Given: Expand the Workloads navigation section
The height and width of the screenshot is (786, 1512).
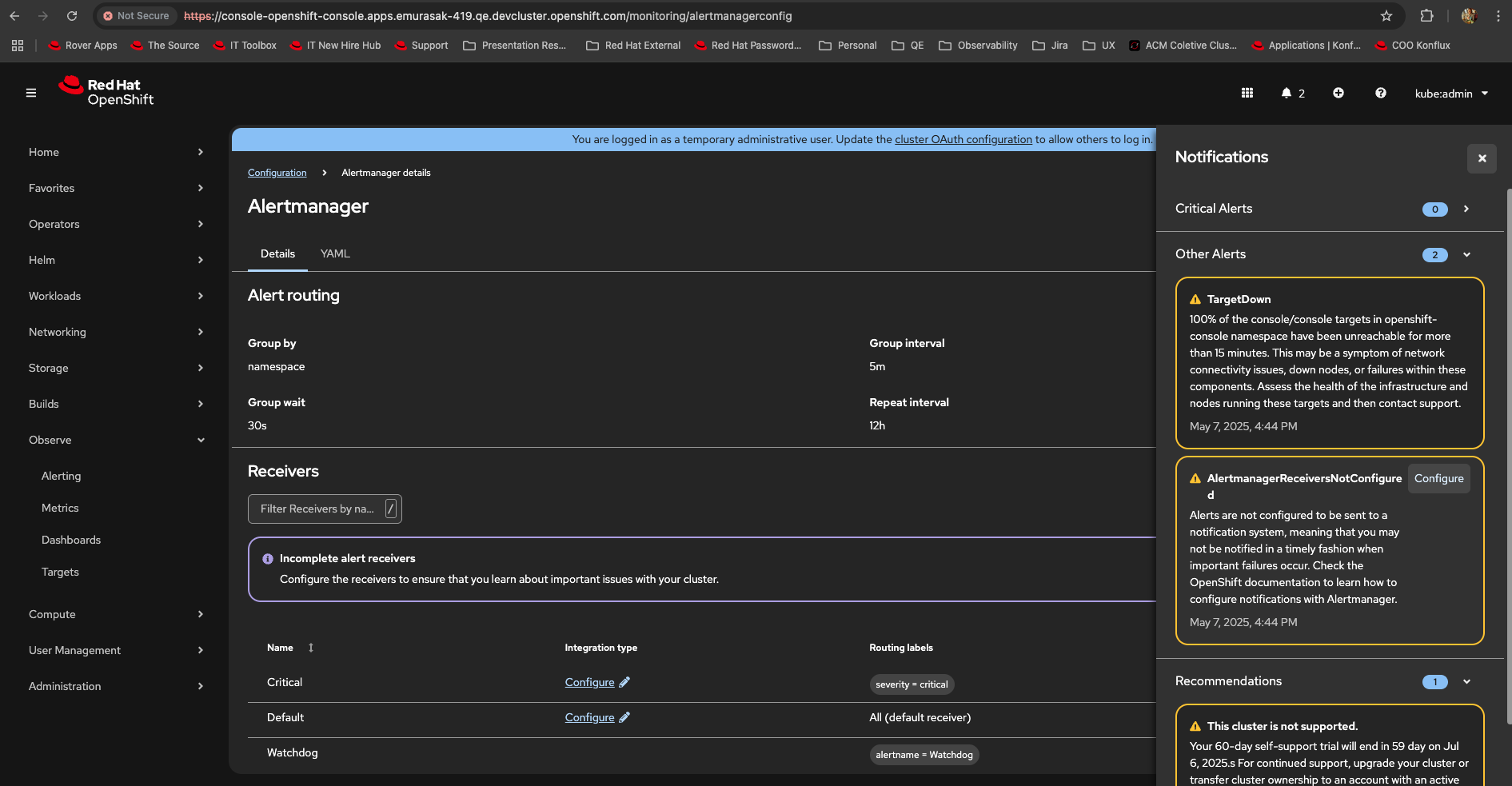Looking at the screenshot, I should [x=116, y=296].
